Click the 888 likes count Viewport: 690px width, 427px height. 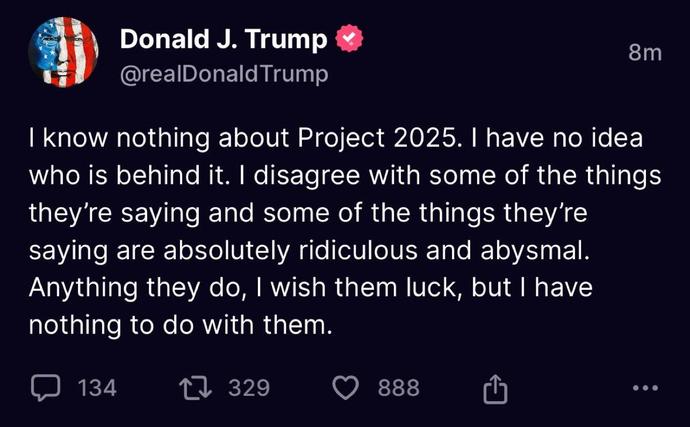399,388
